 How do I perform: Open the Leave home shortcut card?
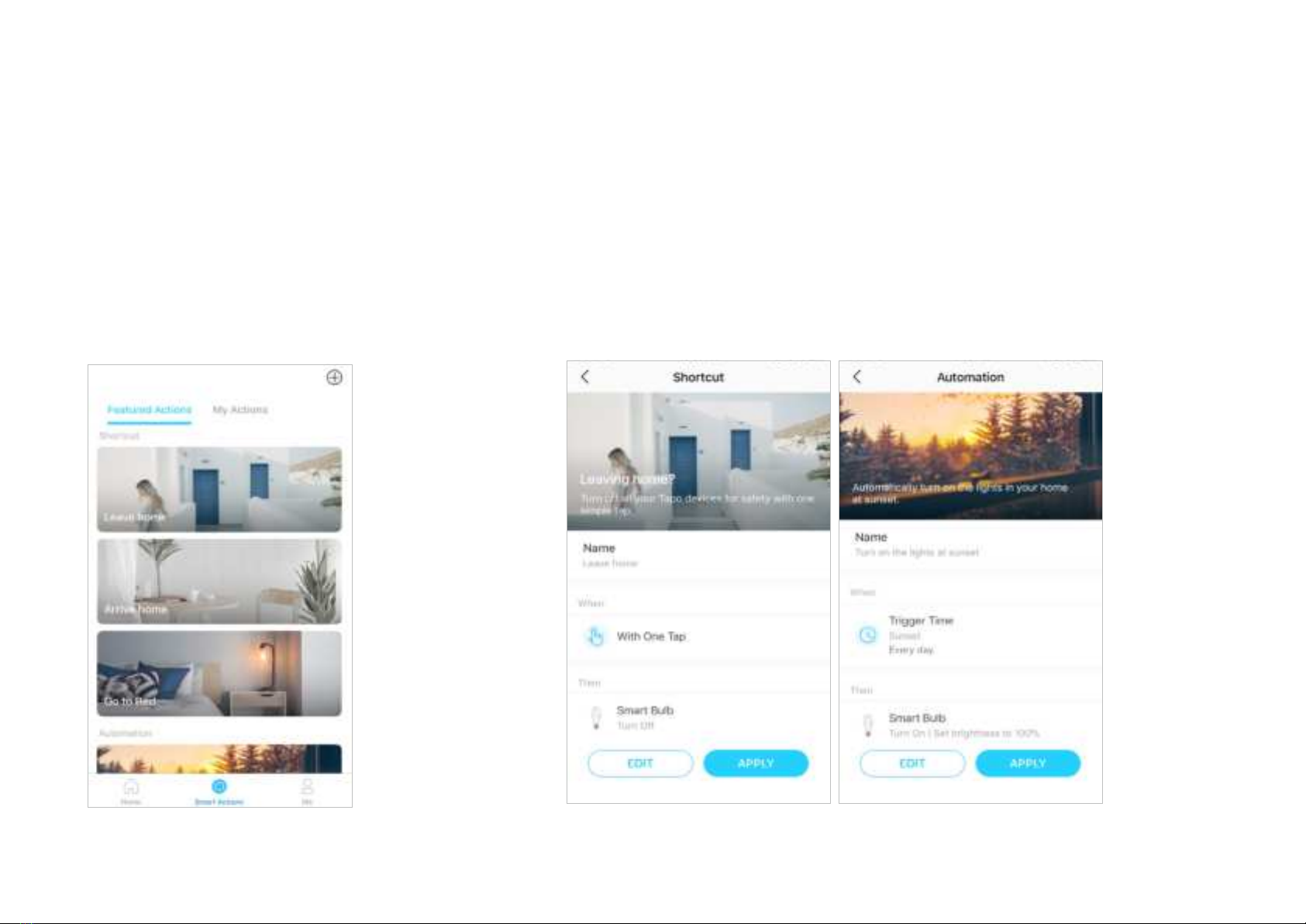[x=219, y=489]
